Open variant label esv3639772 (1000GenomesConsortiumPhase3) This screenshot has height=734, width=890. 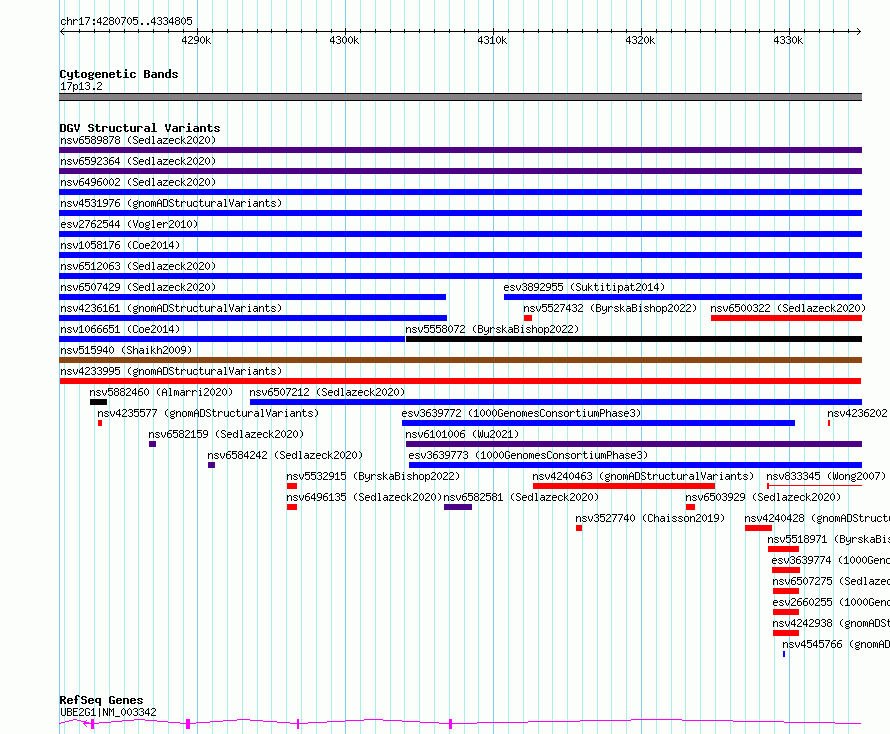click(521, 413)
